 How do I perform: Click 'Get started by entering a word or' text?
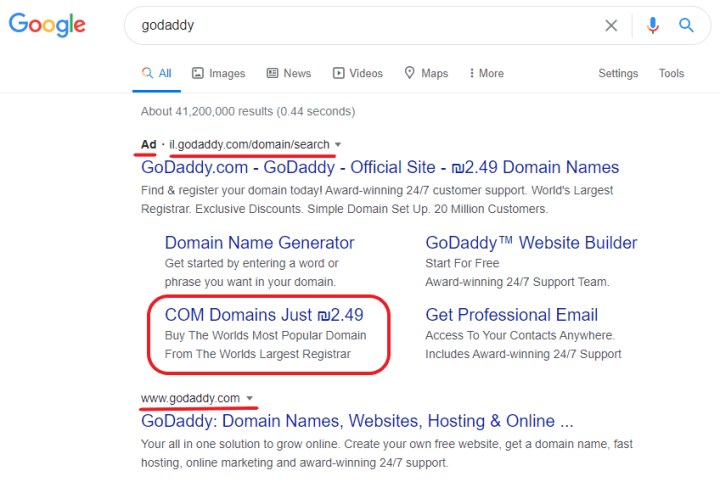click(x=252, y=263)
